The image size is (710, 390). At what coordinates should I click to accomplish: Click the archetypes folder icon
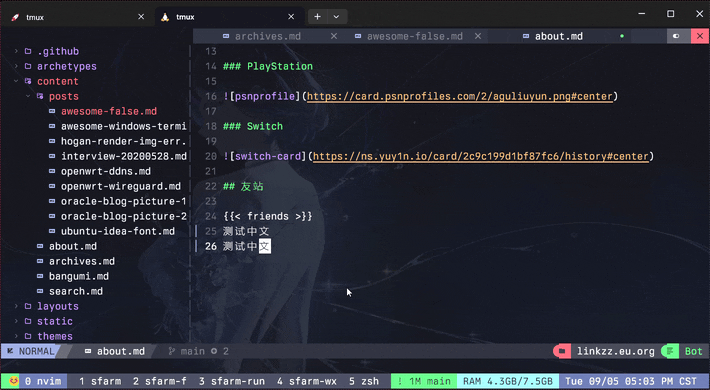28,66
